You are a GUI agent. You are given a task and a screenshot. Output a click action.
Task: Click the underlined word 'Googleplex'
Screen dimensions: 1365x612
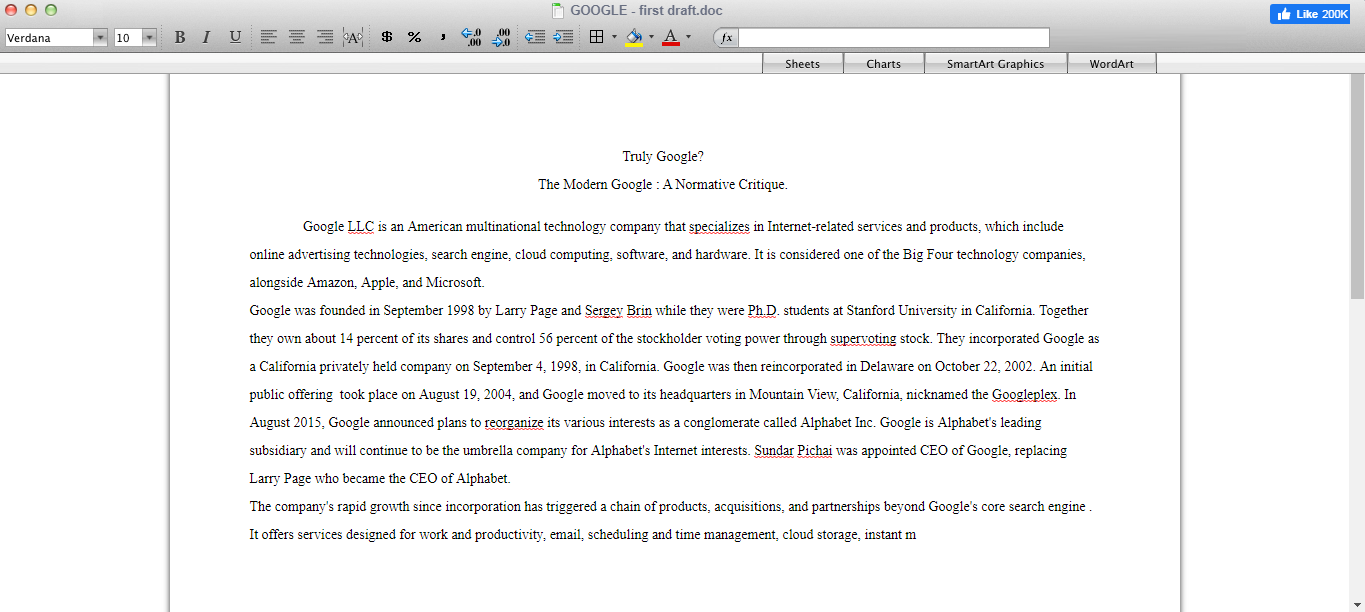click(x=1025, y=394)
